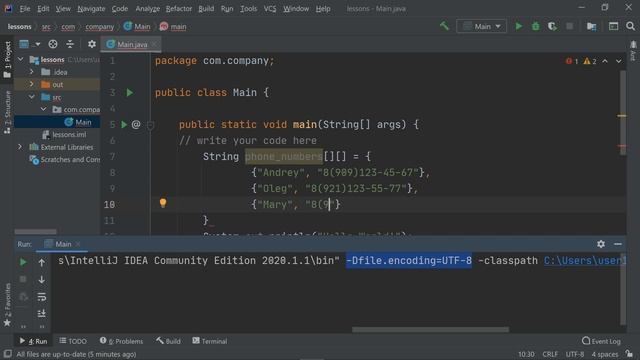This screenshot has width=640, height=360.
Task: Open the TODO tool window
Action: click(x=73, y=341)
